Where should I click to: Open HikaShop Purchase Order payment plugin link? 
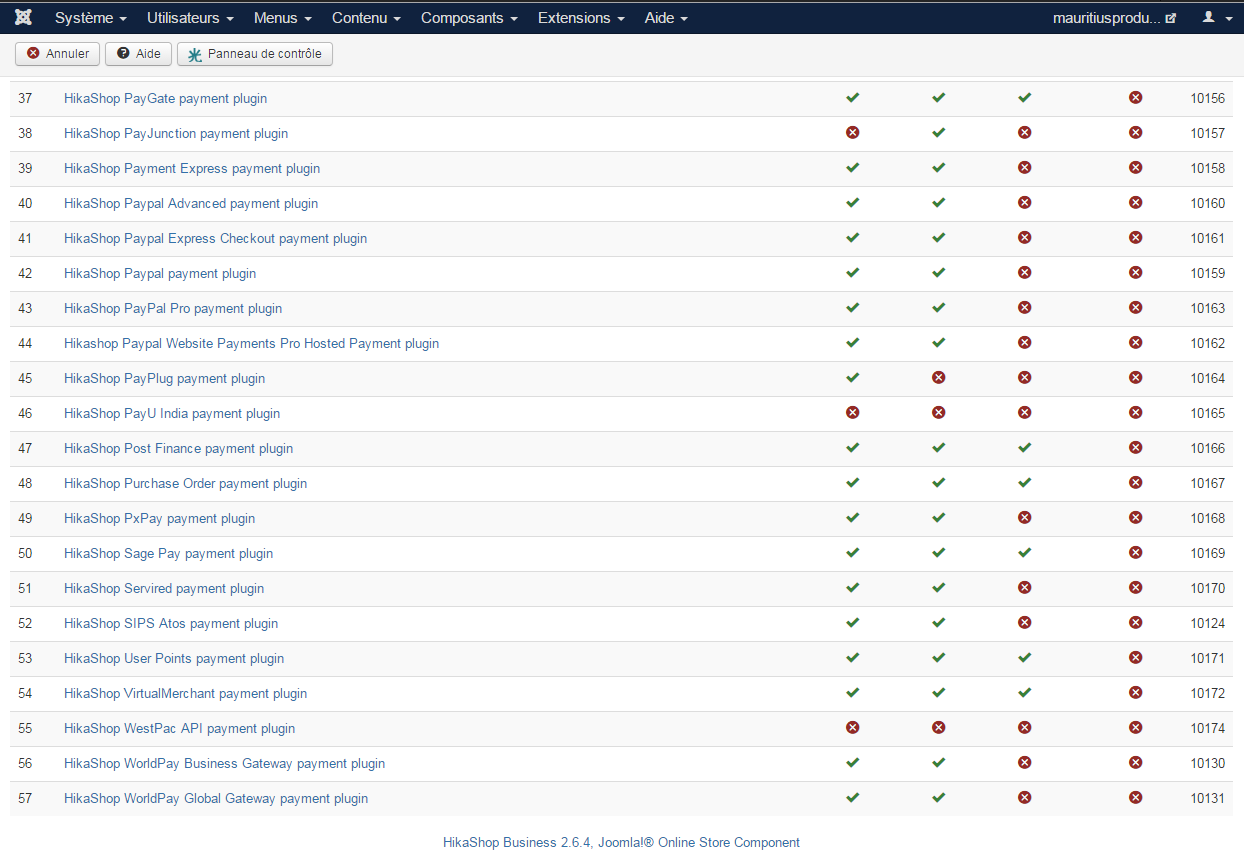coord(185,483)
